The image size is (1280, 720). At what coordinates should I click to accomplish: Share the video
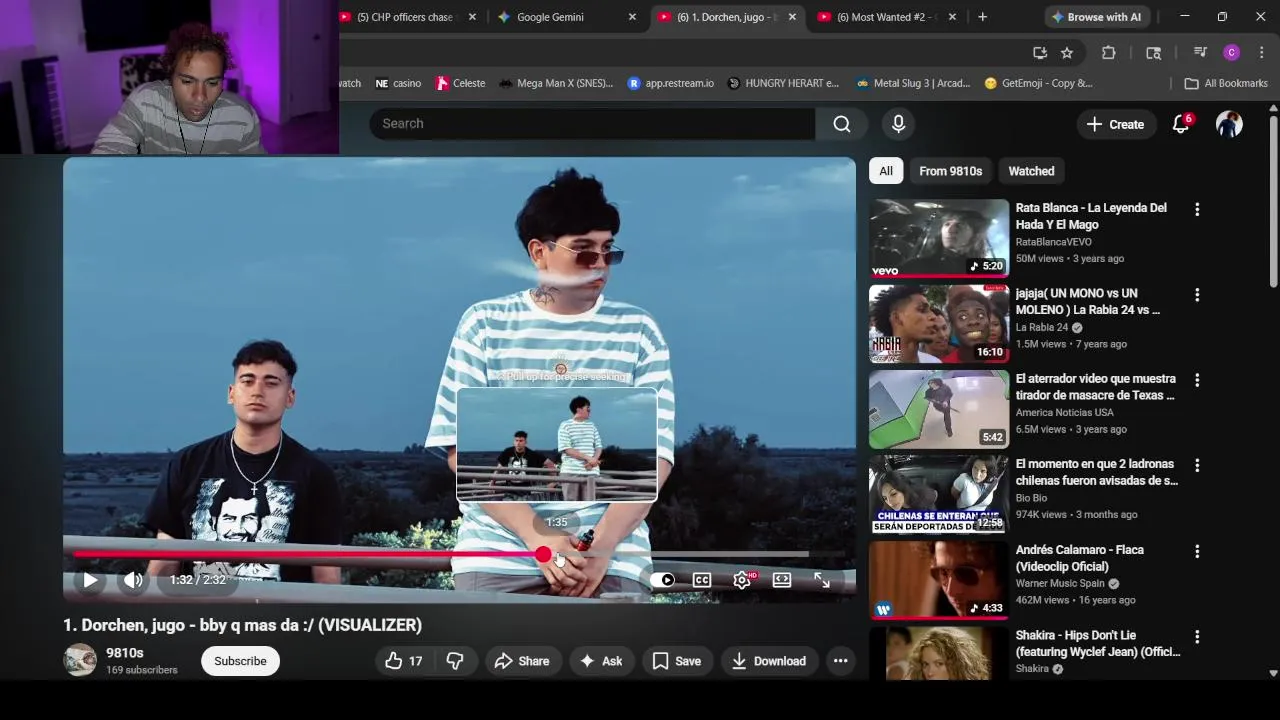pos(522,661)
